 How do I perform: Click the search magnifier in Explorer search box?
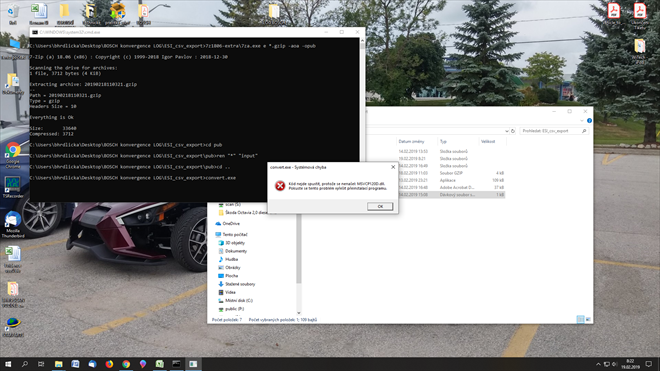(x=584, y=131)
